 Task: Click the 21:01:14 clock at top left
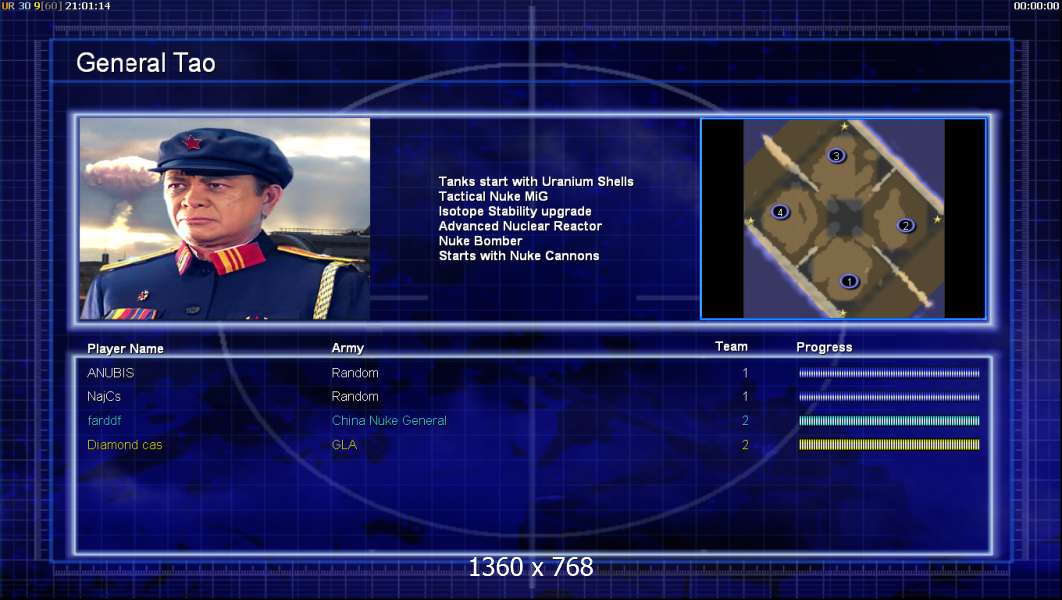tap(87, 6)
